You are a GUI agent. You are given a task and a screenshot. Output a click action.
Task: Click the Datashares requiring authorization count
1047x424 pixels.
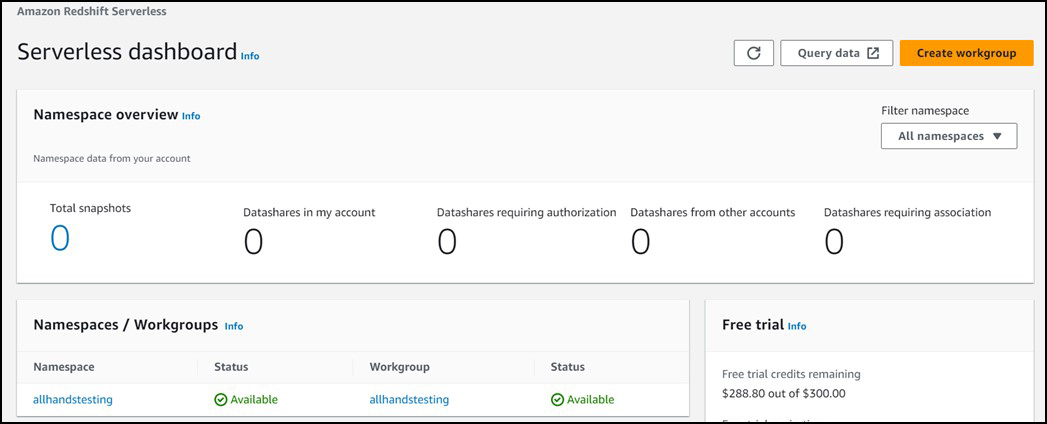pyautogui.click(x=447, y=241)
